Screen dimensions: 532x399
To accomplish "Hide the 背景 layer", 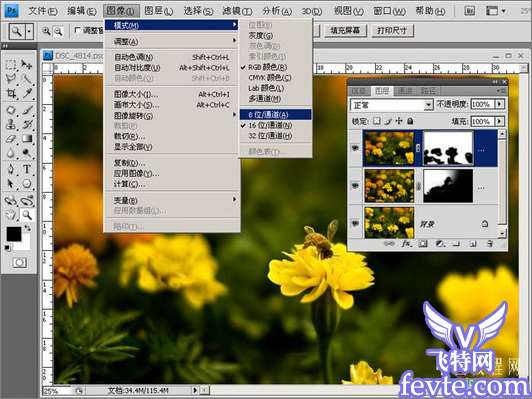I will point(355,223).
